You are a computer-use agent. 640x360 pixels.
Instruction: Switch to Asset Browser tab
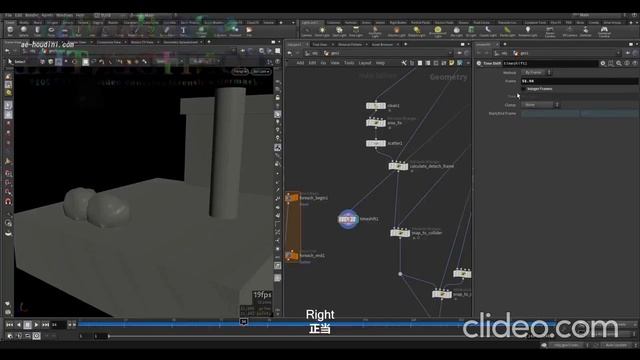[x=382, y=44]
